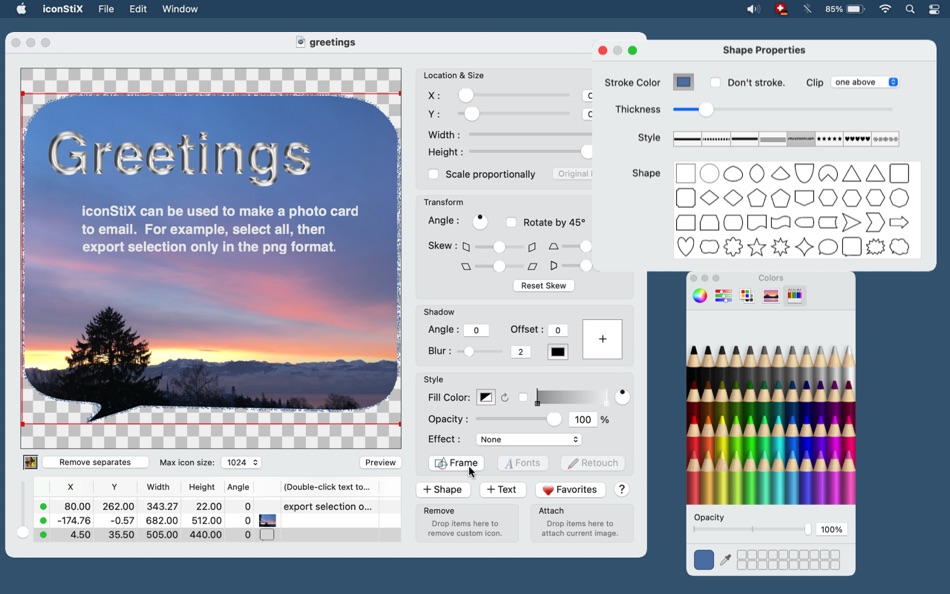Viewport: 950px width, 594px height.
Task: Open the image palettes tab in Colors
Action: coord(771,295)
